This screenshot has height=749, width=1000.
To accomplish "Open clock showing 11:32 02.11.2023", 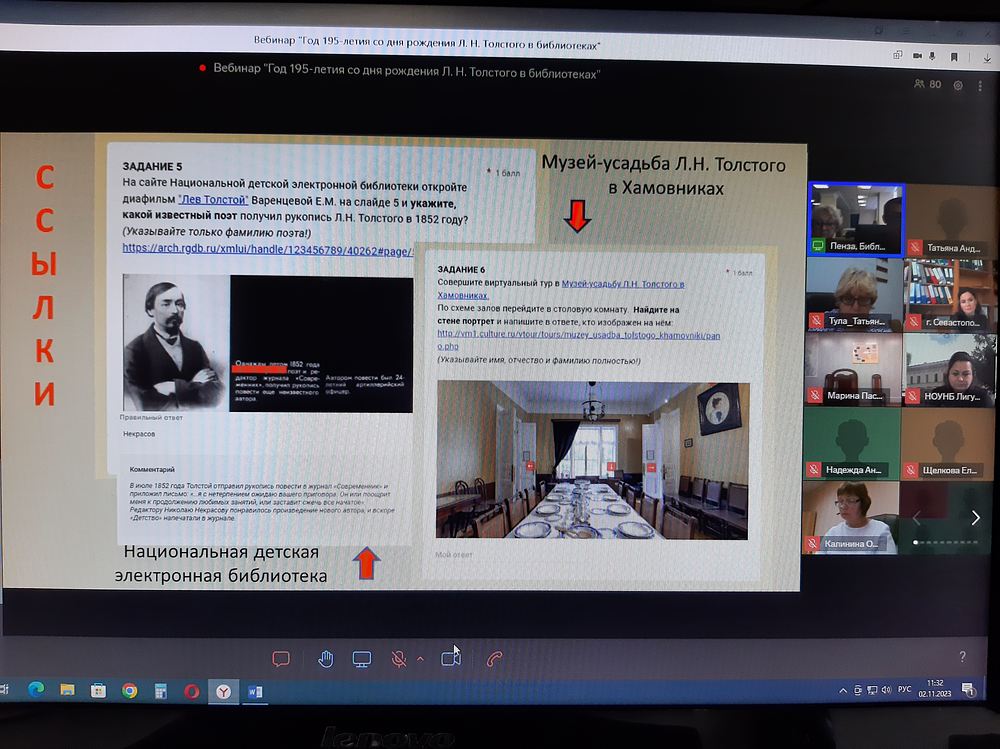I will pos(935,688).
